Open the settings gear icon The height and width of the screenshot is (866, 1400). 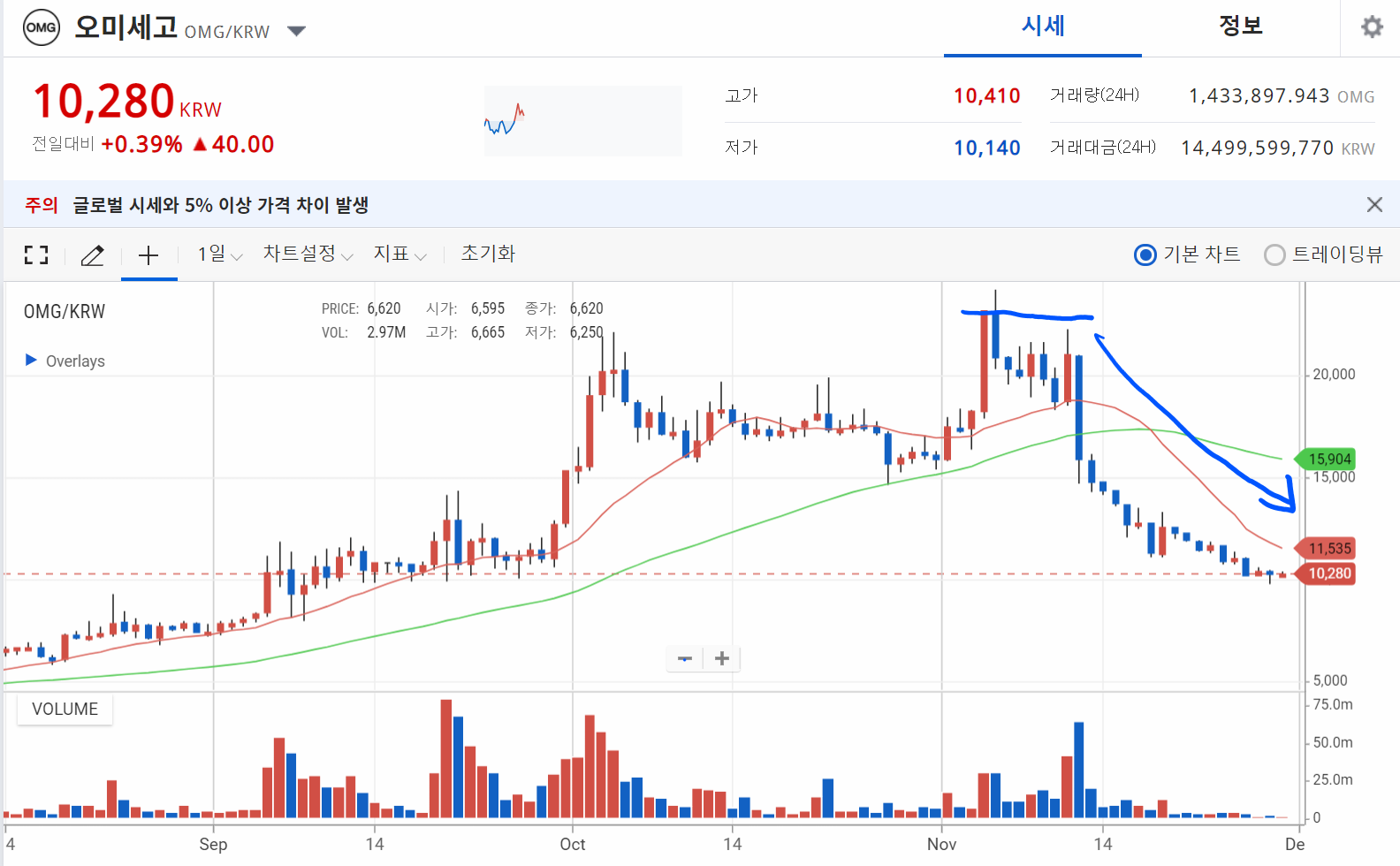tap(1372, 27)
